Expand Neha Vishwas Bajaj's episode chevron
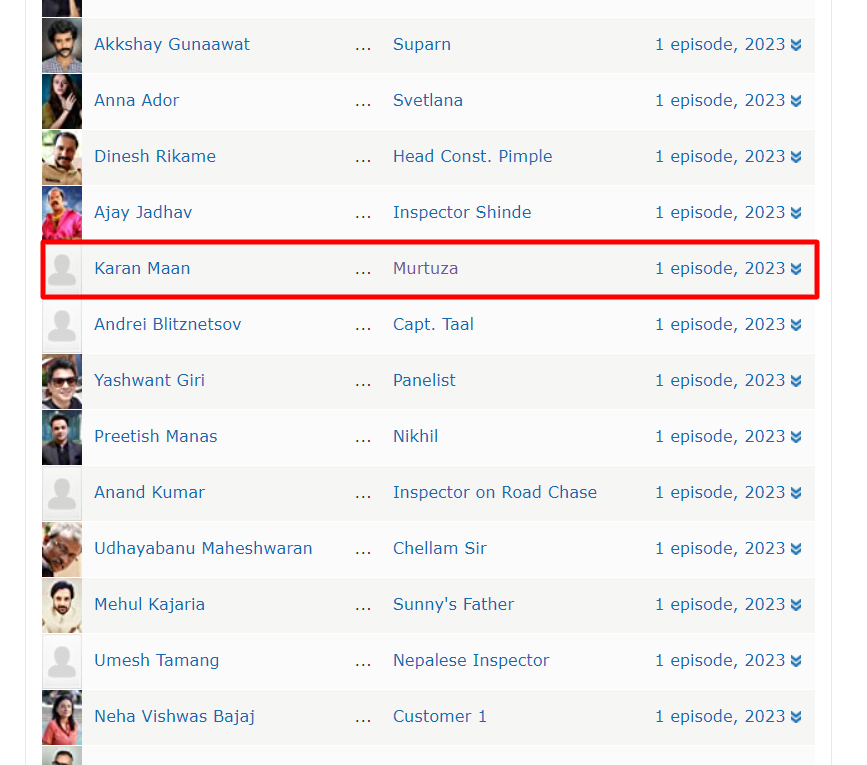 (796, 717)
